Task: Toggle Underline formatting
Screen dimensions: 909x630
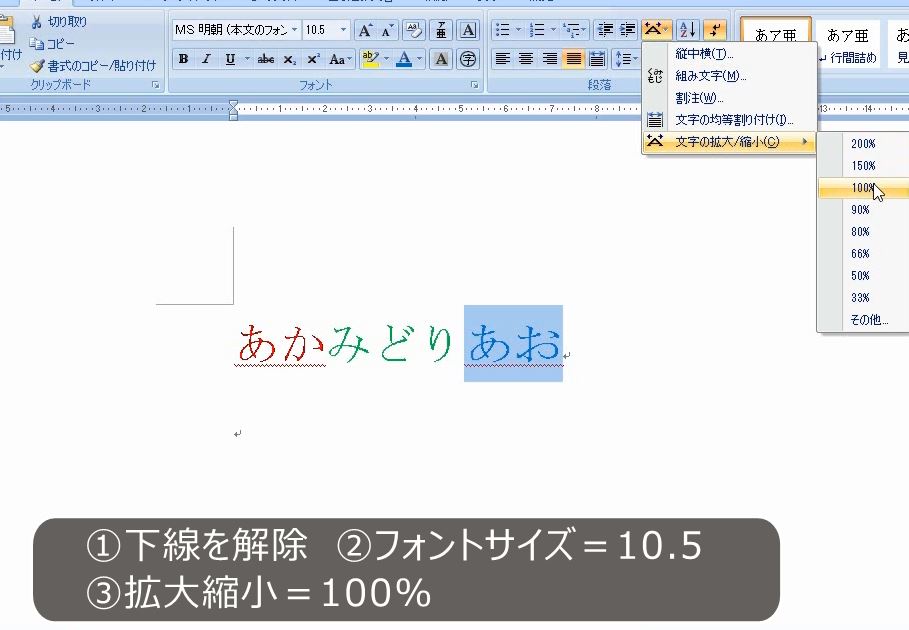Action: 230,59
